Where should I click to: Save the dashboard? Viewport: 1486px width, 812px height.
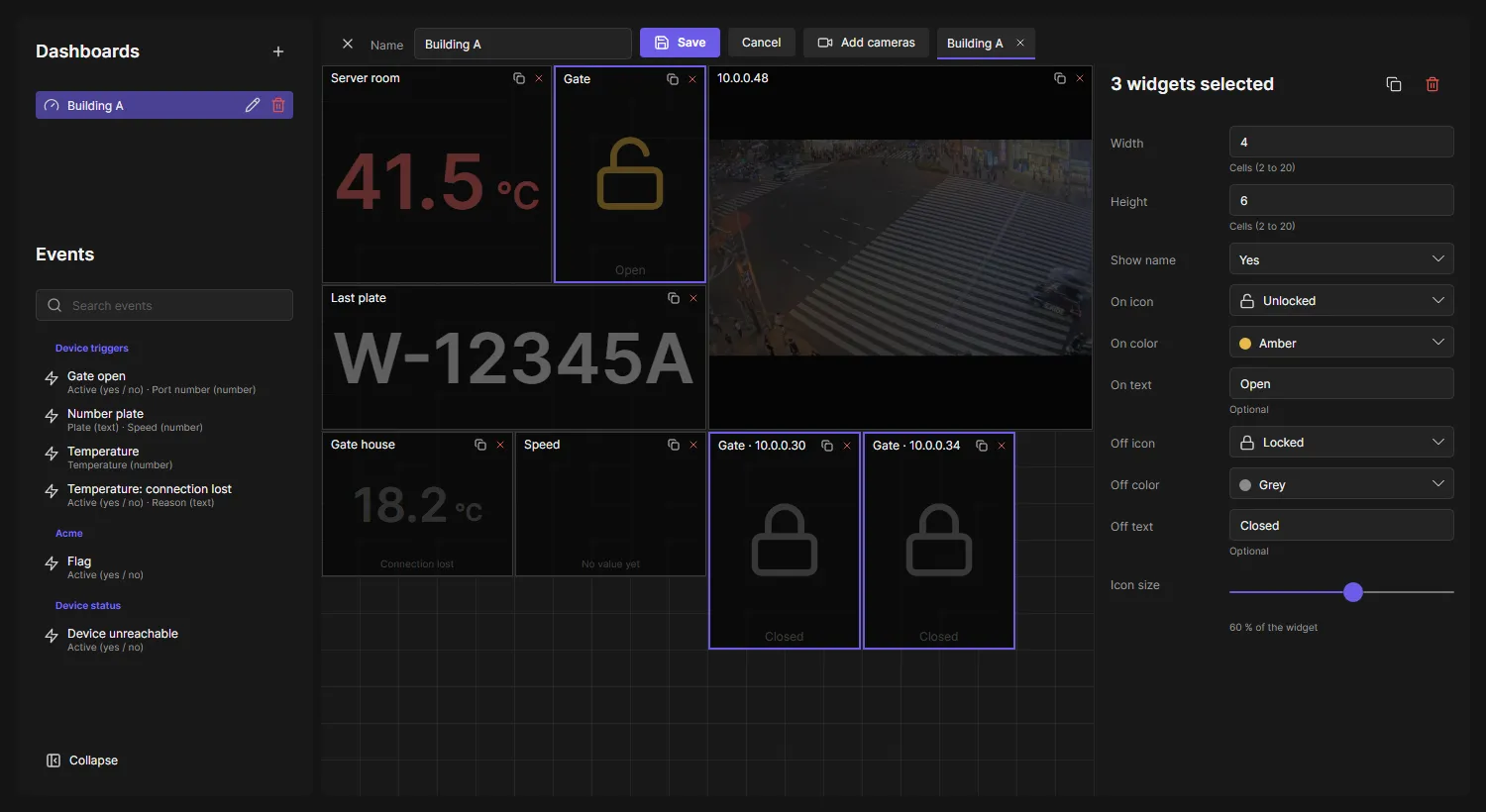pos(680,43)
